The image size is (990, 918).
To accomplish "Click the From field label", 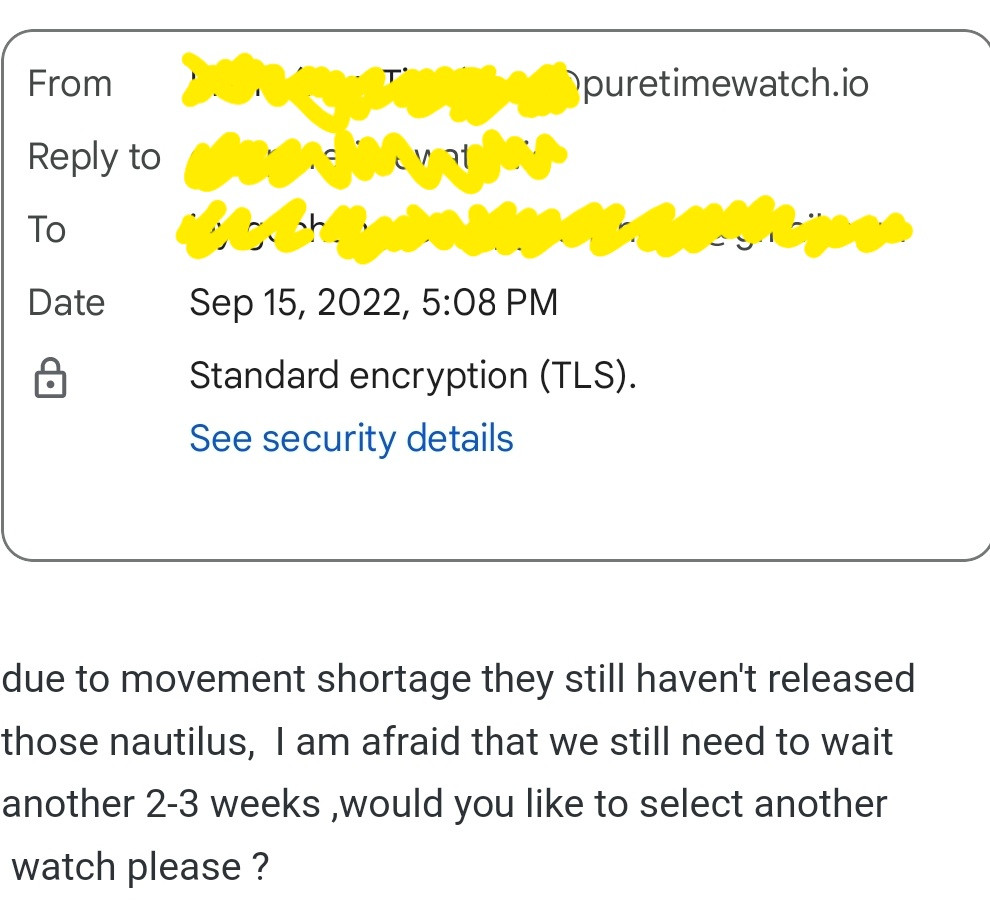I will pyautogui.click(x=70, y=84).
